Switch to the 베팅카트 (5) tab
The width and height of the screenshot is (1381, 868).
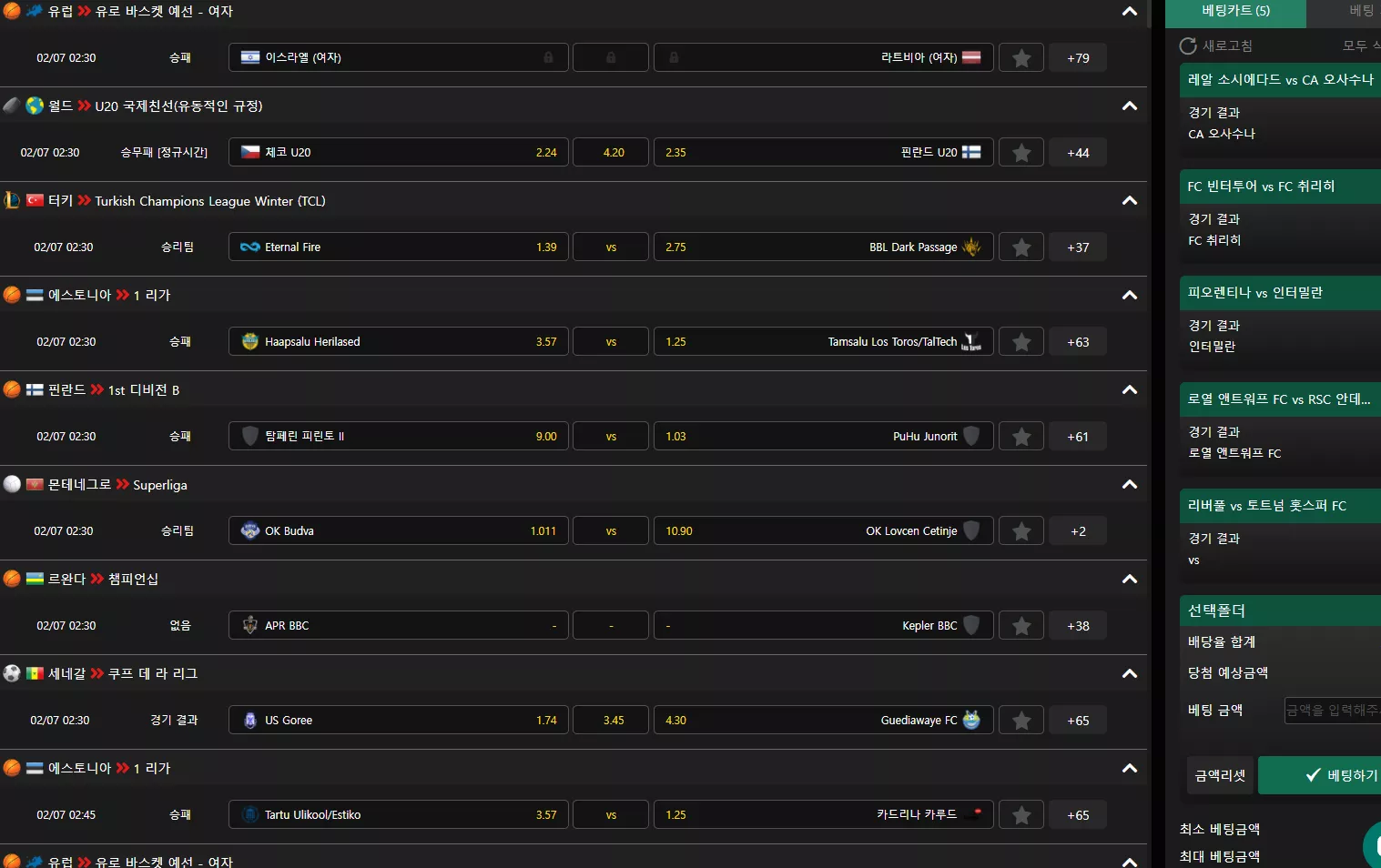tap(1235, 11)
